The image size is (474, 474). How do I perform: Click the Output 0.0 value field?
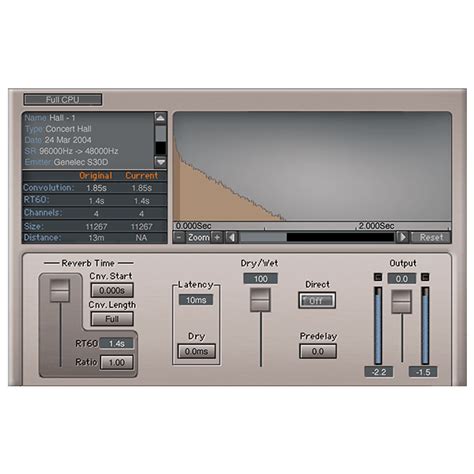tap(402, 279)
